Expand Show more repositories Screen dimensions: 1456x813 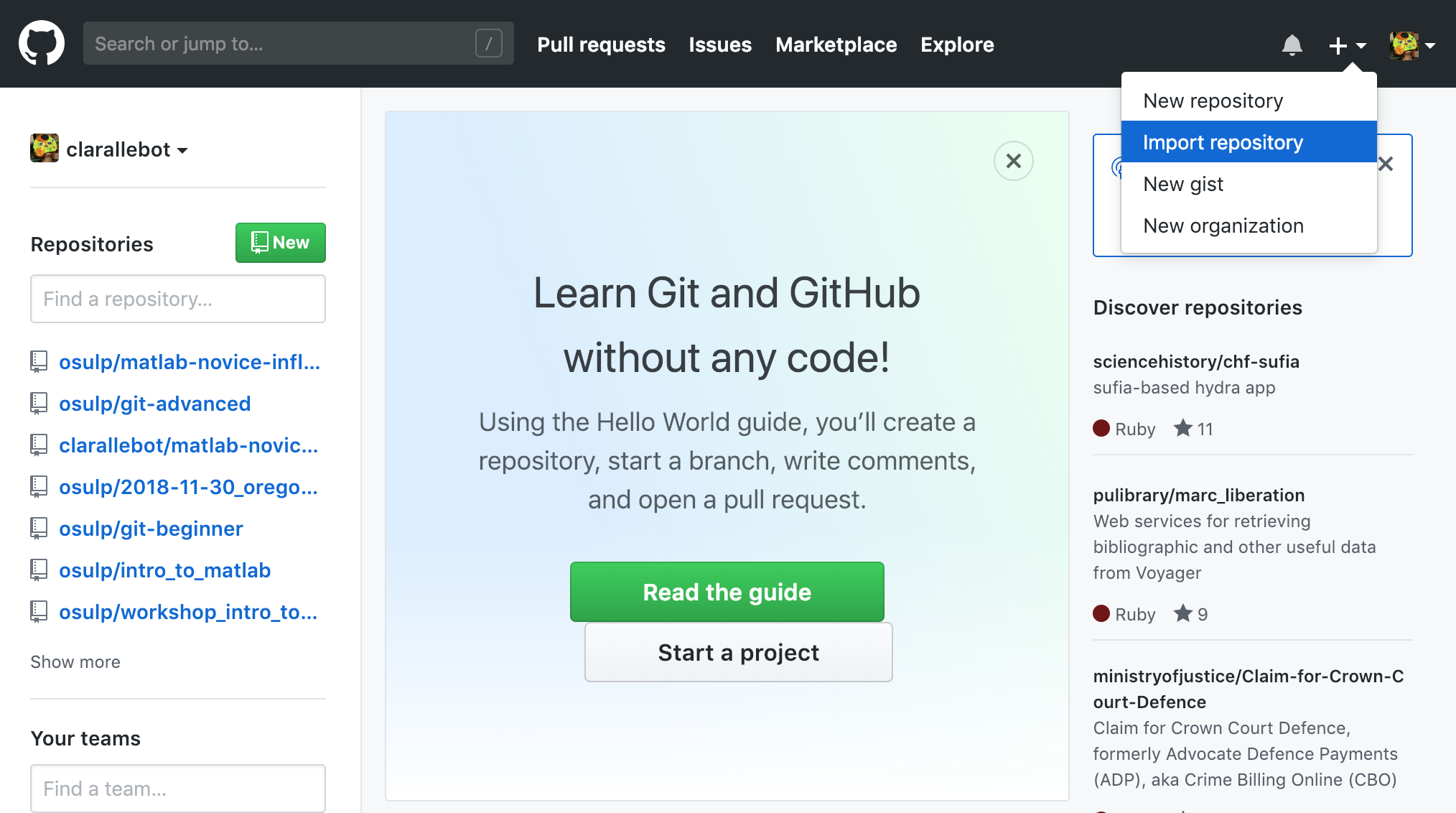pyautogui.click(x=75, y=662)
